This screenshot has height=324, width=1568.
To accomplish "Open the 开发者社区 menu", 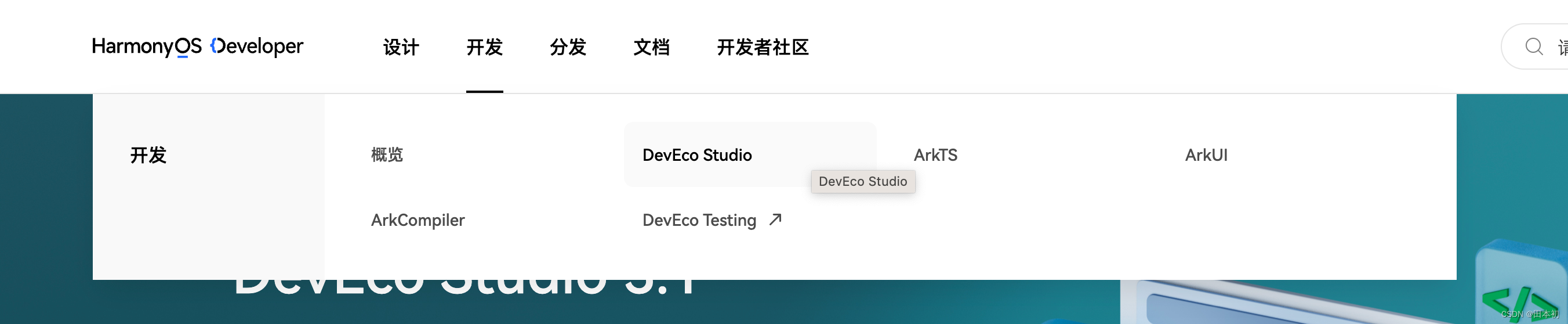I will [x=763, y=47].
